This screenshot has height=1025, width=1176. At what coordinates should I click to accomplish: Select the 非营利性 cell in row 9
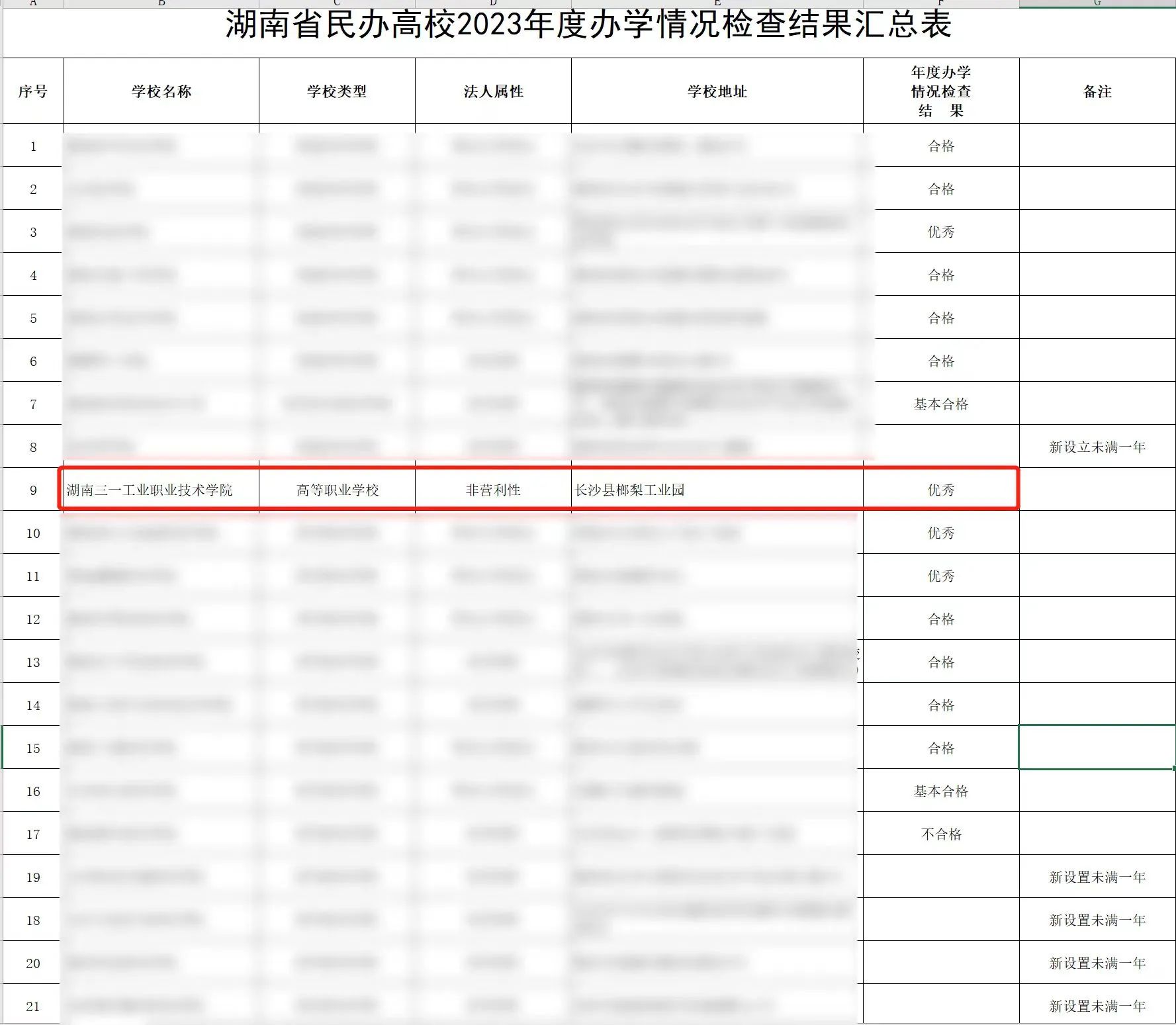493,490
